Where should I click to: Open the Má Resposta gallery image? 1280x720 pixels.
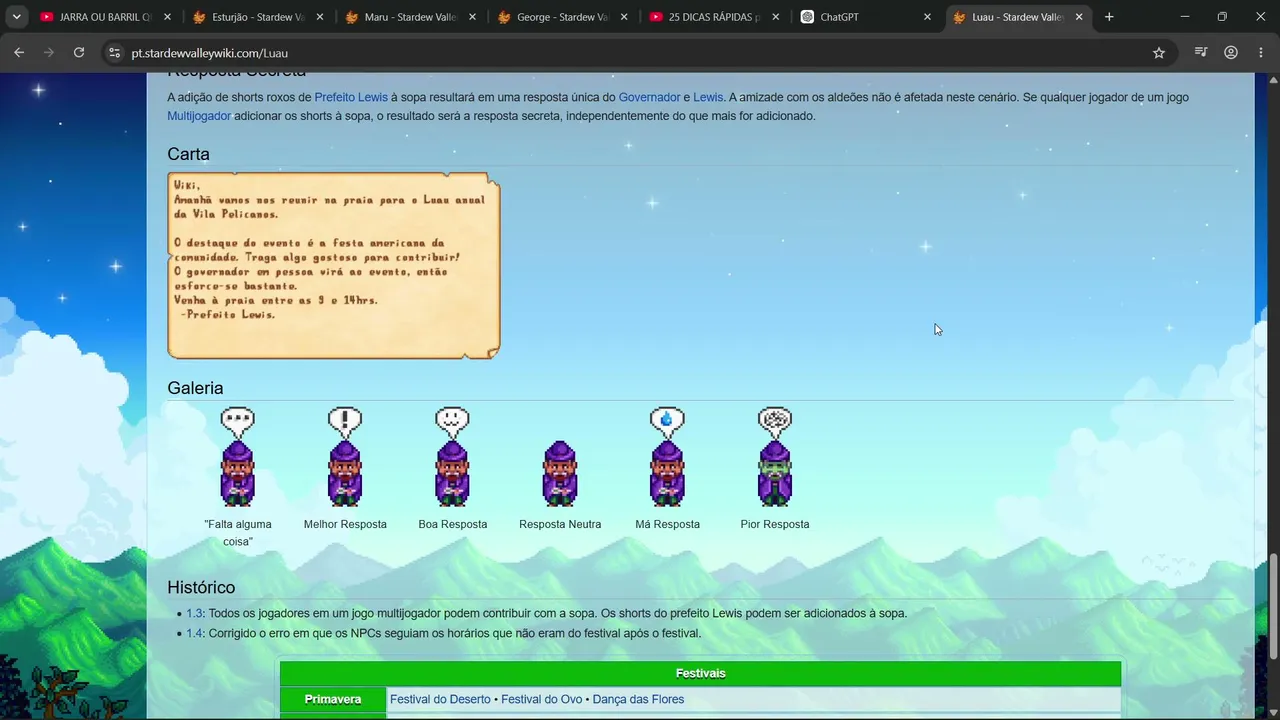pos(667,457)
